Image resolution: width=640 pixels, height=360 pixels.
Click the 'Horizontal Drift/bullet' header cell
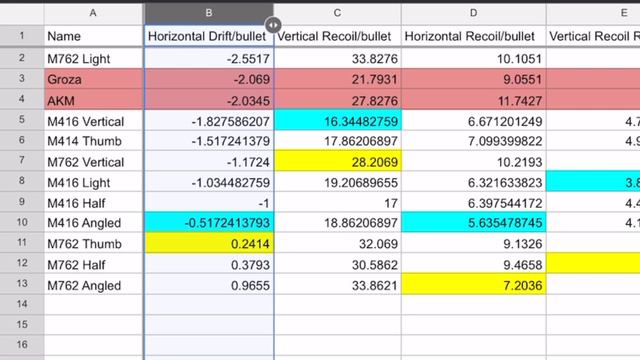(x=209, y=36)
